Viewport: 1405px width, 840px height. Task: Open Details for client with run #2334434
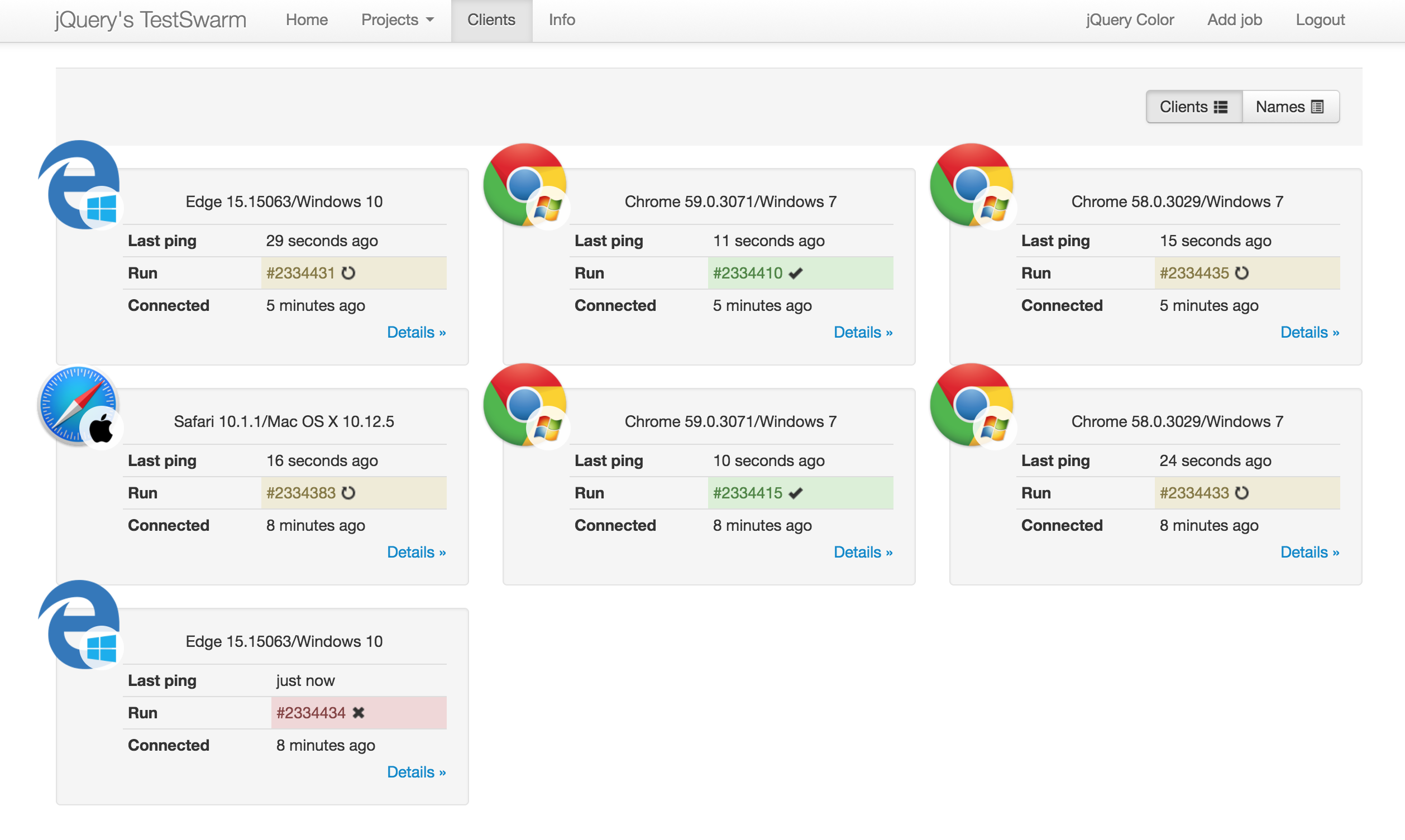(416, 772)
